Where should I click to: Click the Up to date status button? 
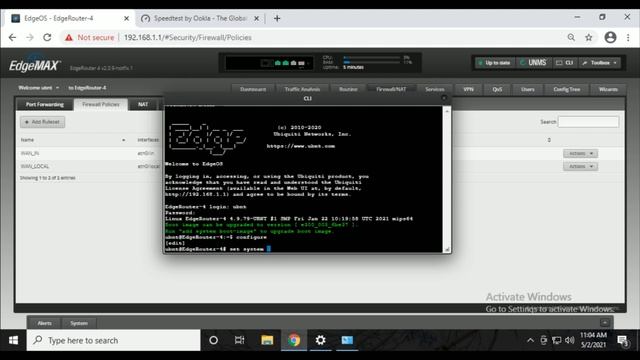tap(494, 63)
